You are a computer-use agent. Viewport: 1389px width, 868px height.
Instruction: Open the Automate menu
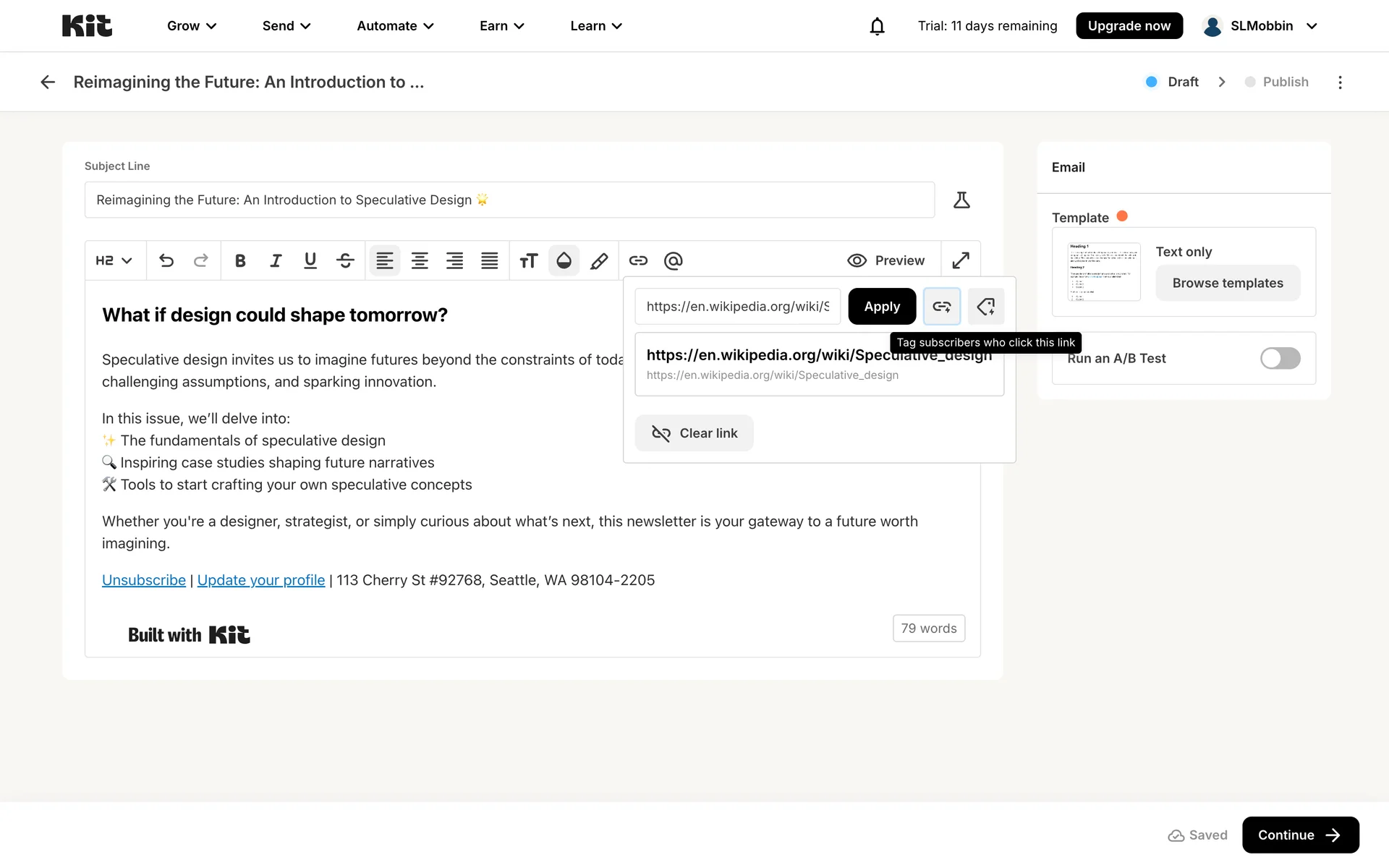click(x=395, y=26)
